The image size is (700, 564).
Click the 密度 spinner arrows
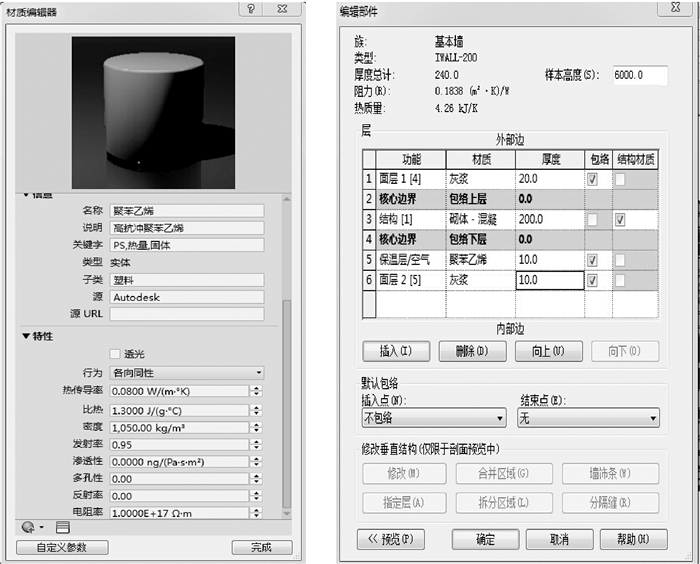coord(256,427)
